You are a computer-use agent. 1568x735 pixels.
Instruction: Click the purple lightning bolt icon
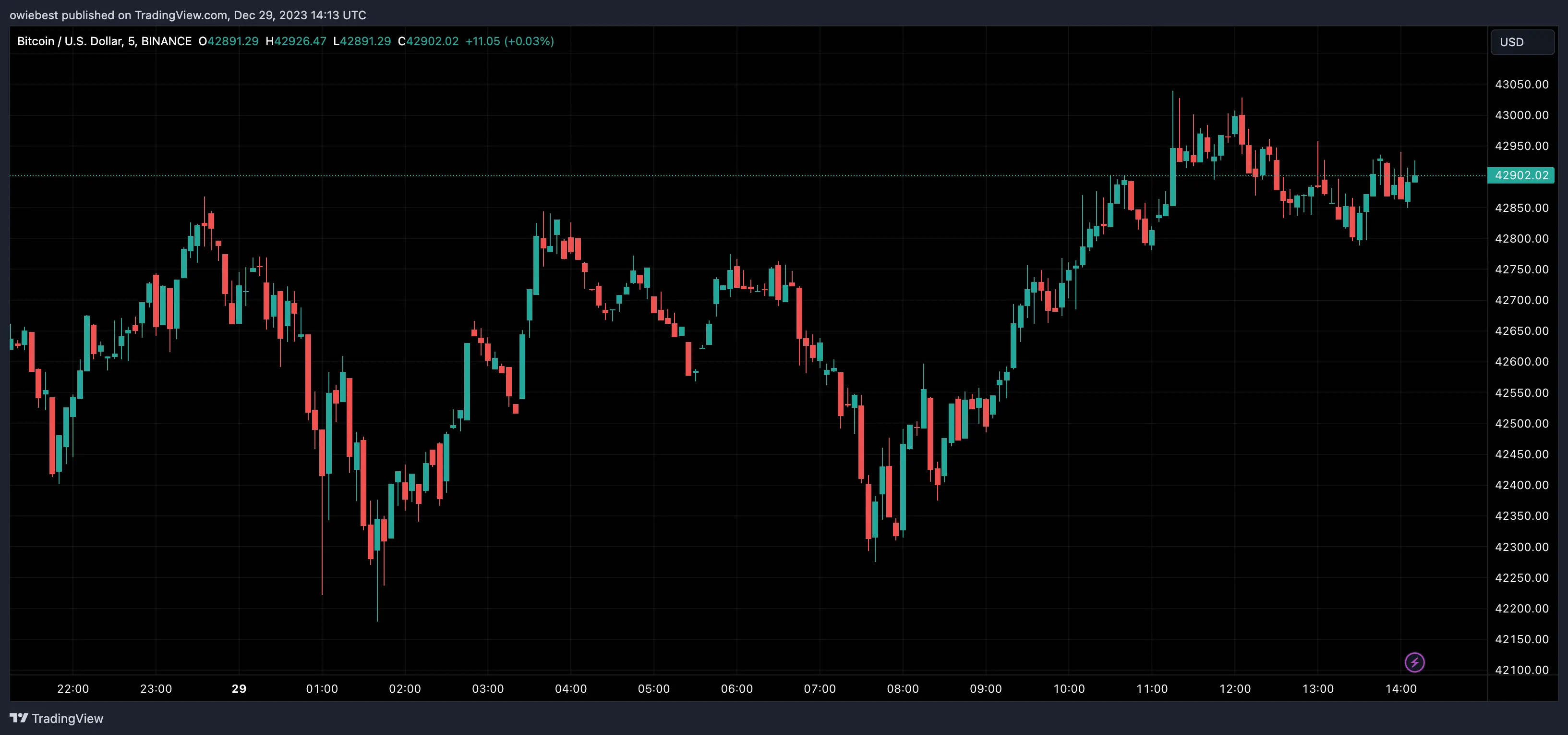(x=1414, y=662)
